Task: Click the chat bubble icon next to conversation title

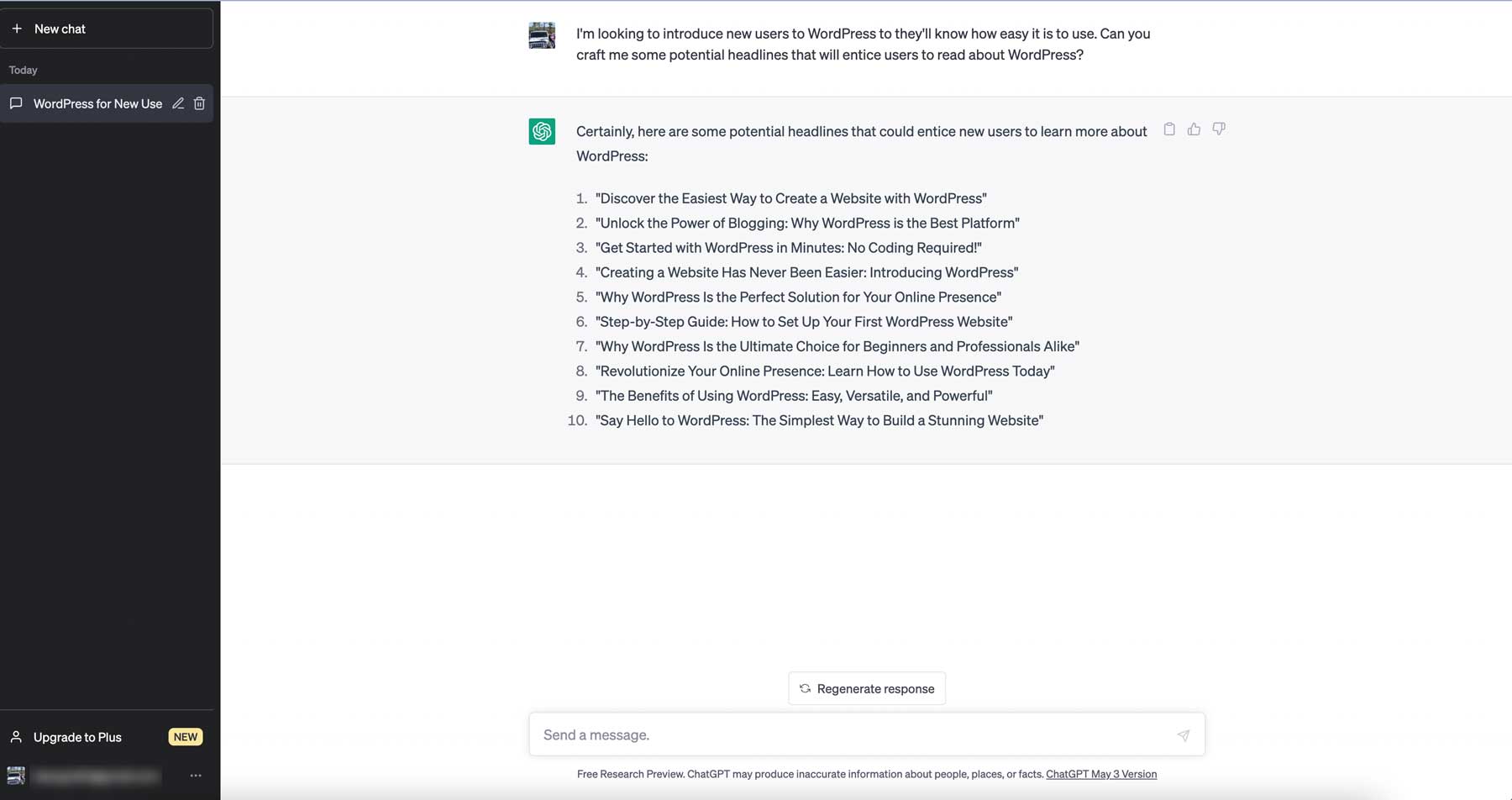Action: coord(17,103)
